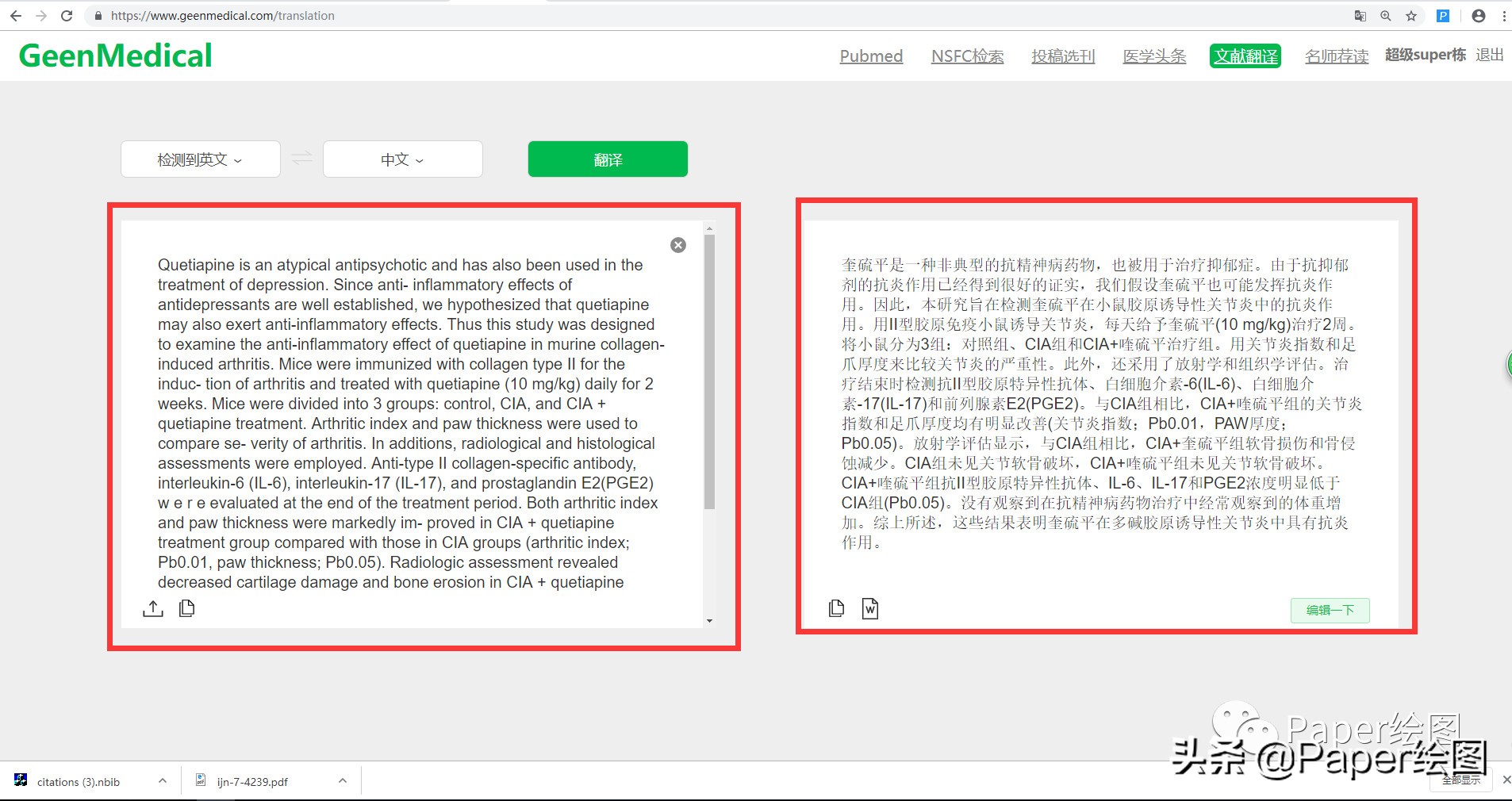Copy the English source text icon

pyautogui.click(x=186, y=608)
